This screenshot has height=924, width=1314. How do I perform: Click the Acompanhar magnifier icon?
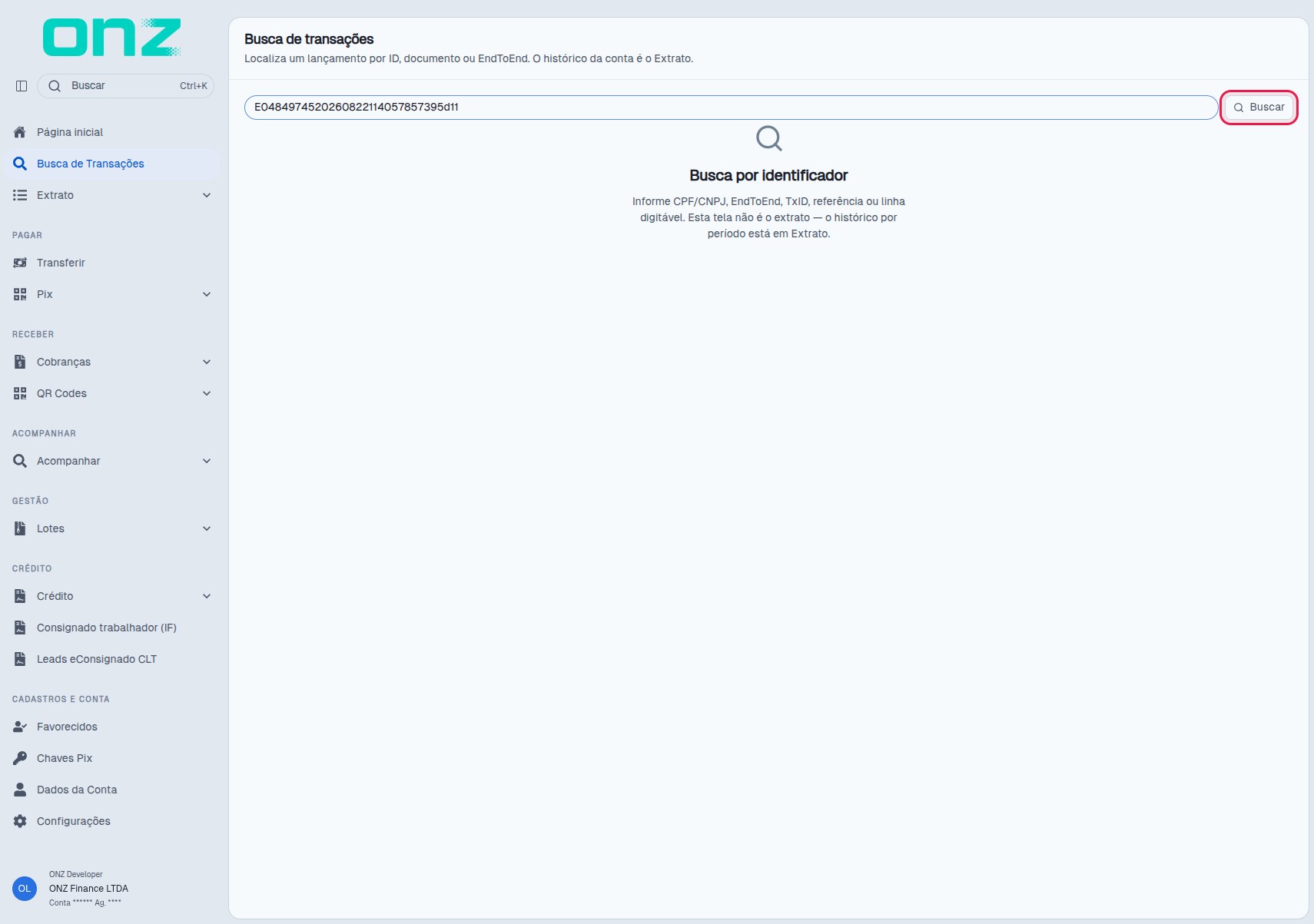(x=20, y=461)
